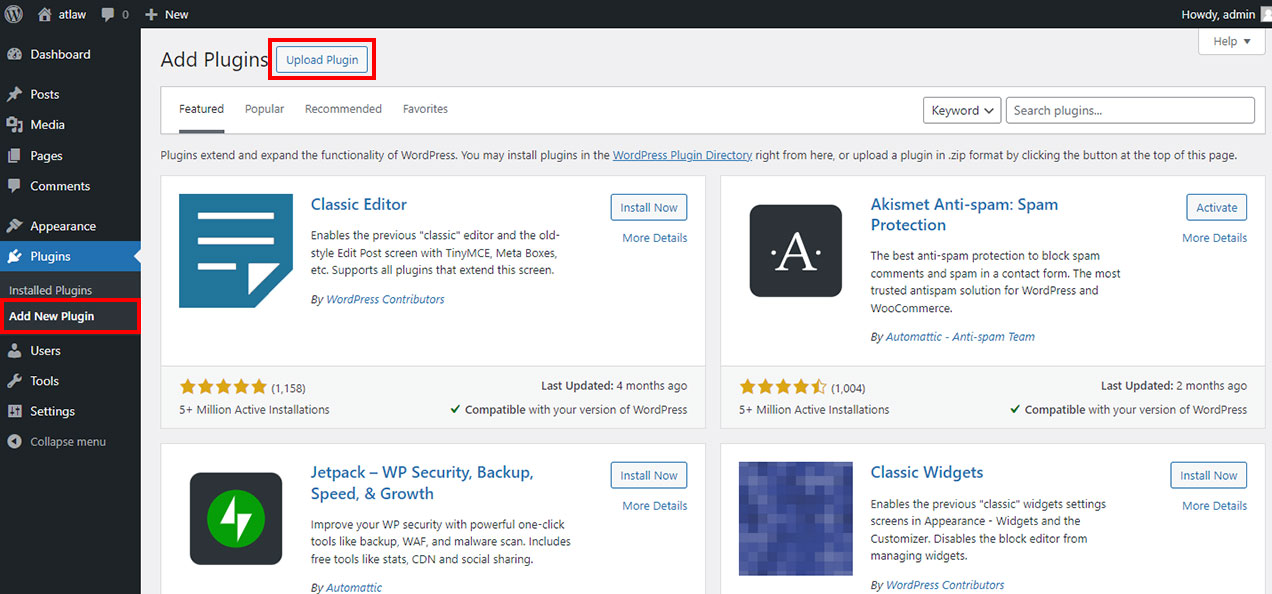1272x594 pixels.
Task: Click the comments bubble icon in admin bar
Action: pos(108,14)
